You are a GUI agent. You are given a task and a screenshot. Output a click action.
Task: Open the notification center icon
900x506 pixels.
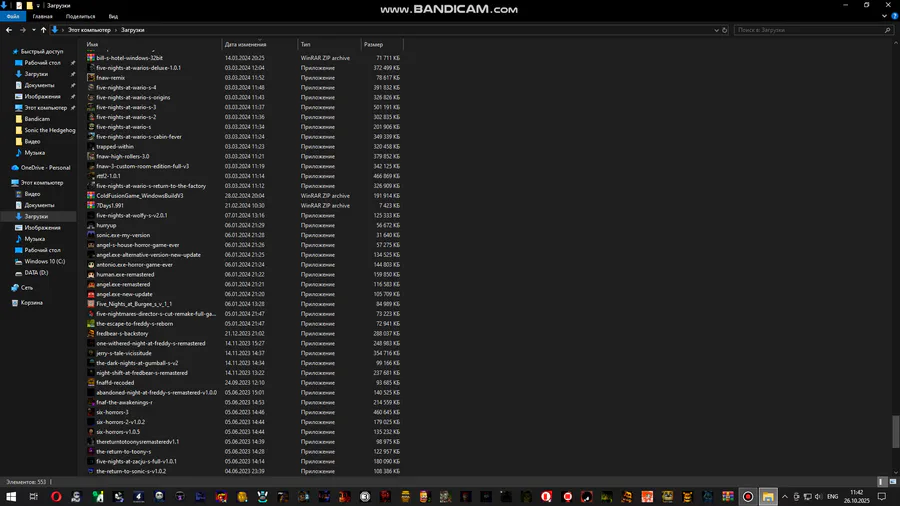coord(882,497)
